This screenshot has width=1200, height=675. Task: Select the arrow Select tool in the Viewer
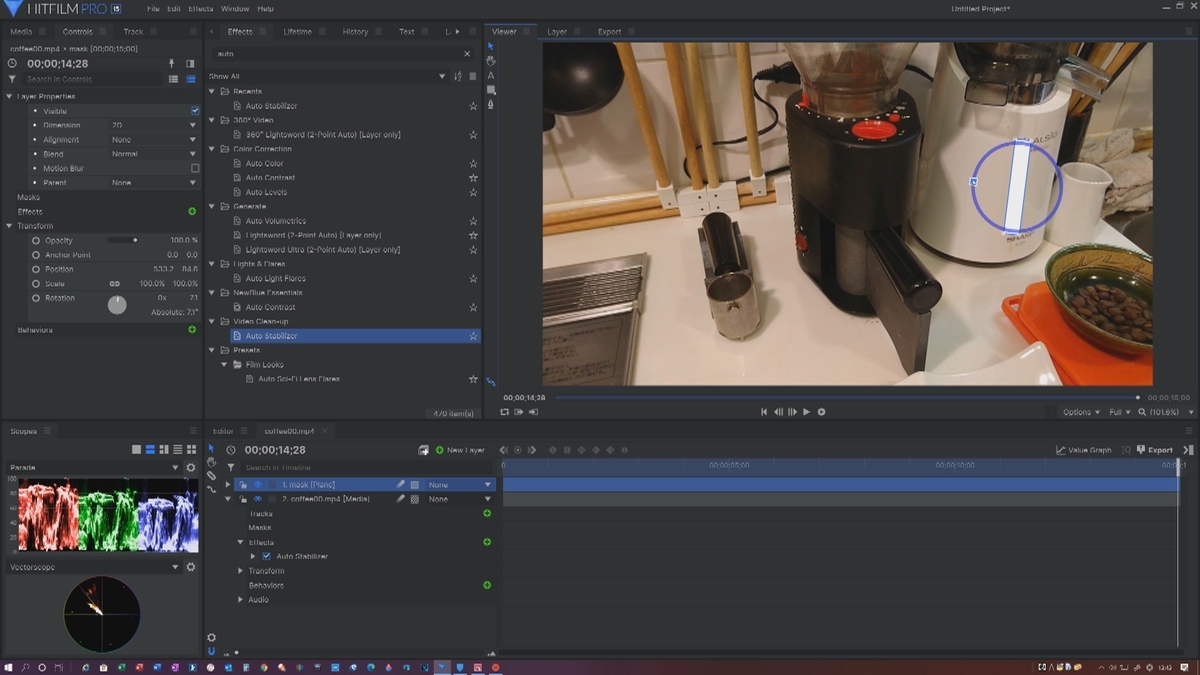pos(491,46)
